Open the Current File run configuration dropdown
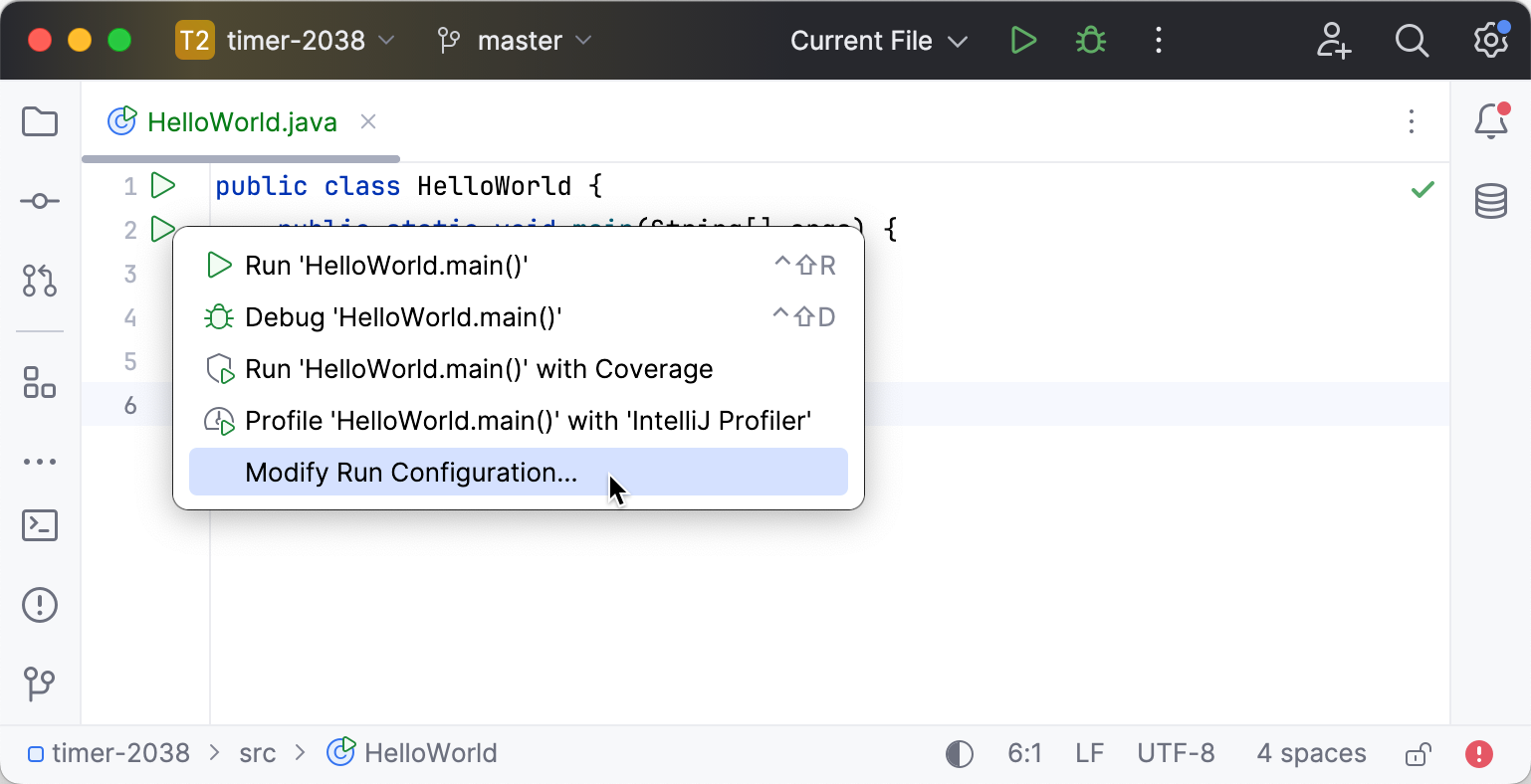The height and width of the screenshot is (784, 1531). (876, 40)
